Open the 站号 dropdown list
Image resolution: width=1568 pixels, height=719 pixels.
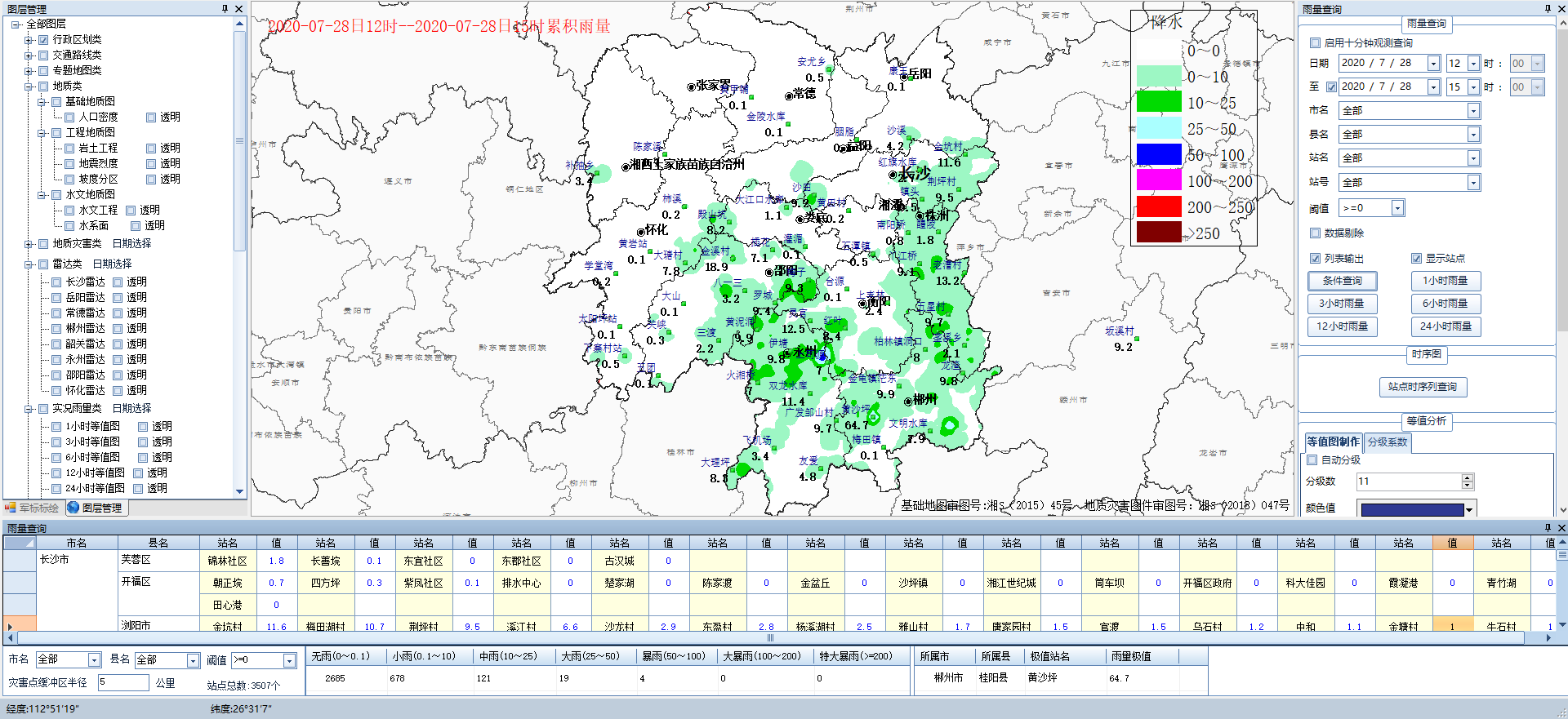click(1473, 183)
